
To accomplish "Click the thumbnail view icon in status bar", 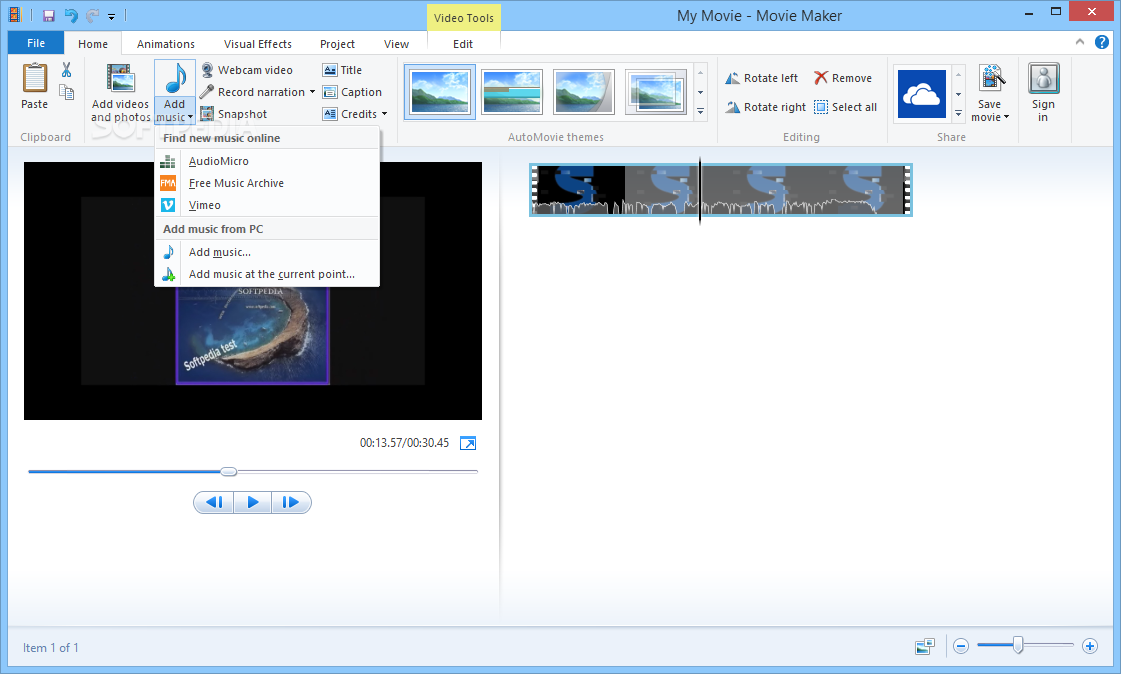I will [x=924, y=647].
